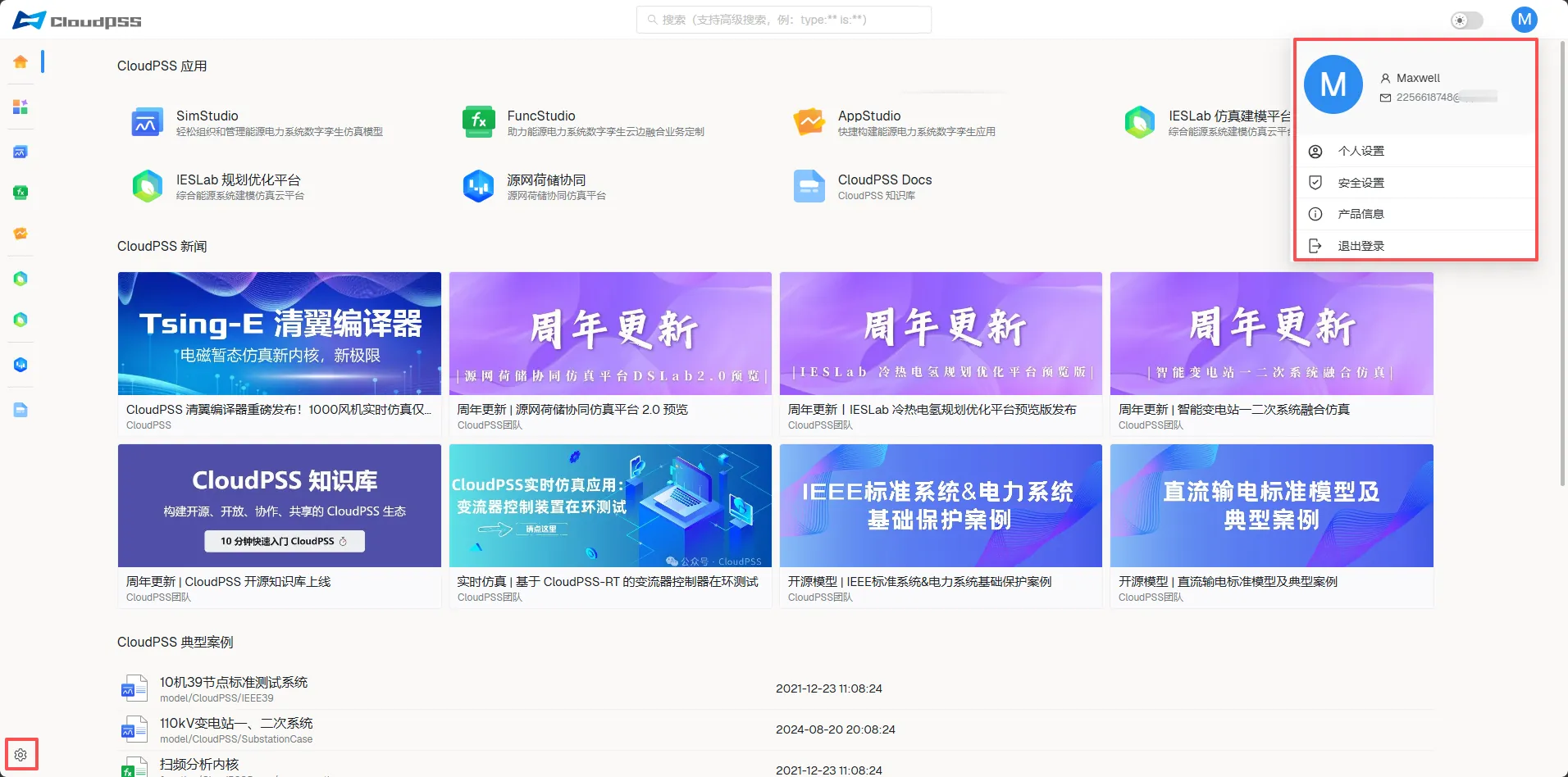Click the 扫频分析内核 case name
Screen dimensions: 1568x777
coord(199,764)
